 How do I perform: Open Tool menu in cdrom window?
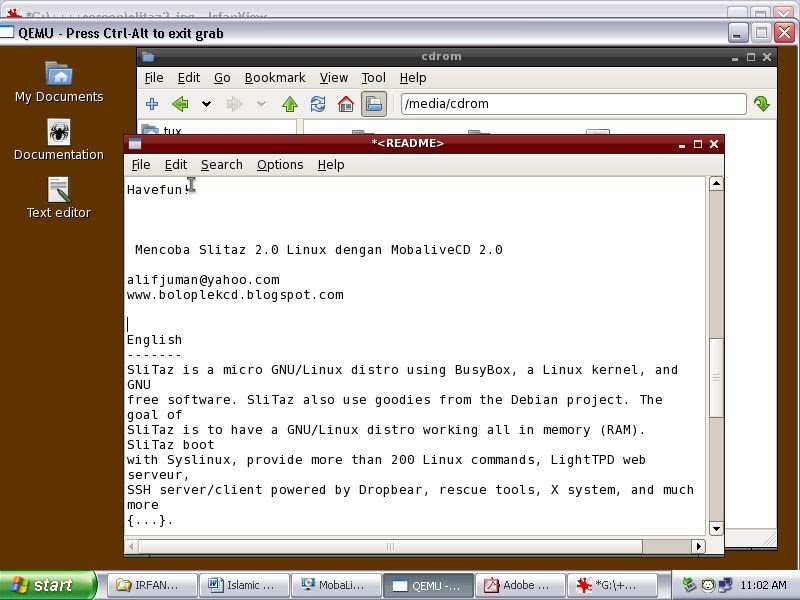click(x=373, y=78)
